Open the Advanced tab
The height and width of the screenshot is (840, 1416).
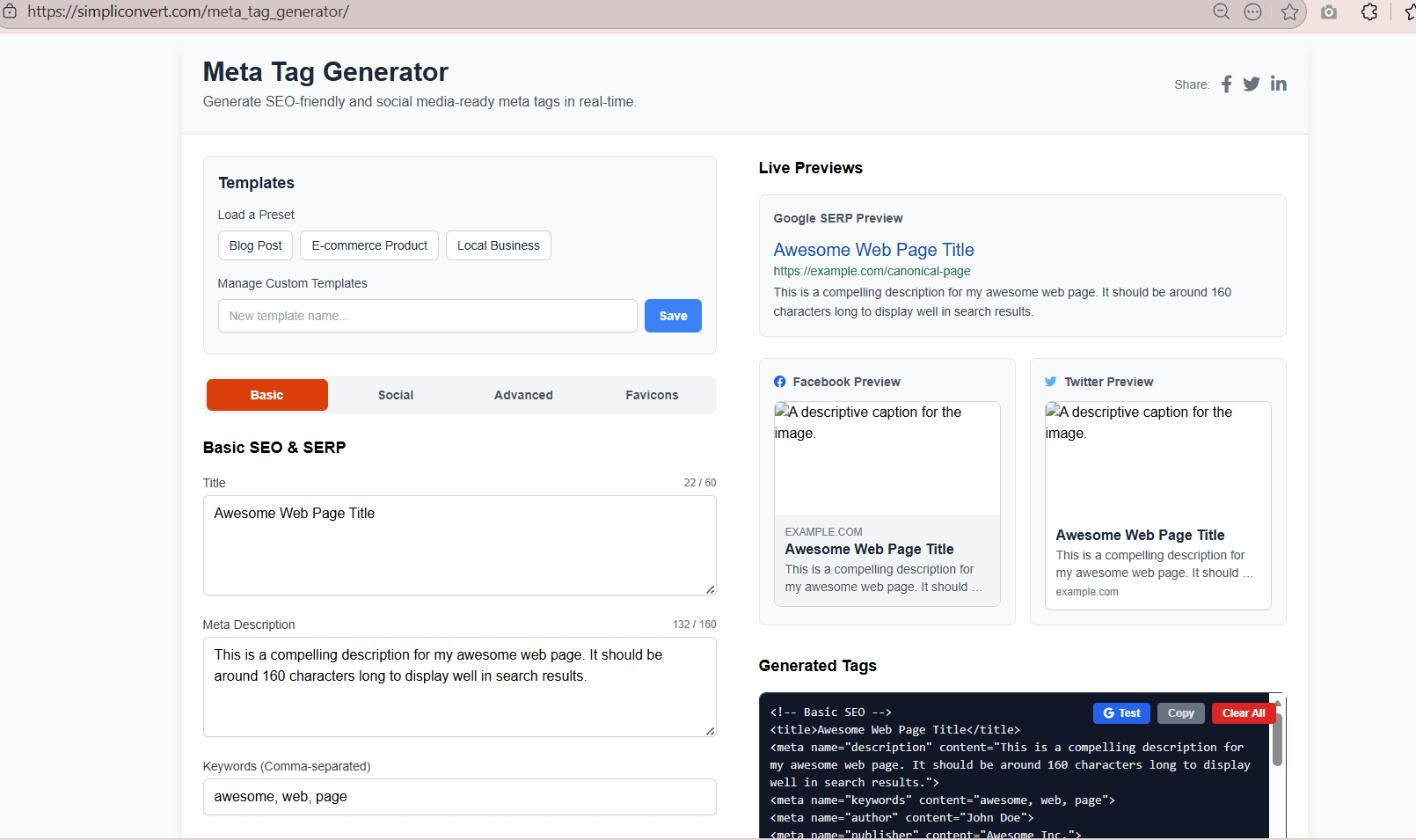(523, 395)
